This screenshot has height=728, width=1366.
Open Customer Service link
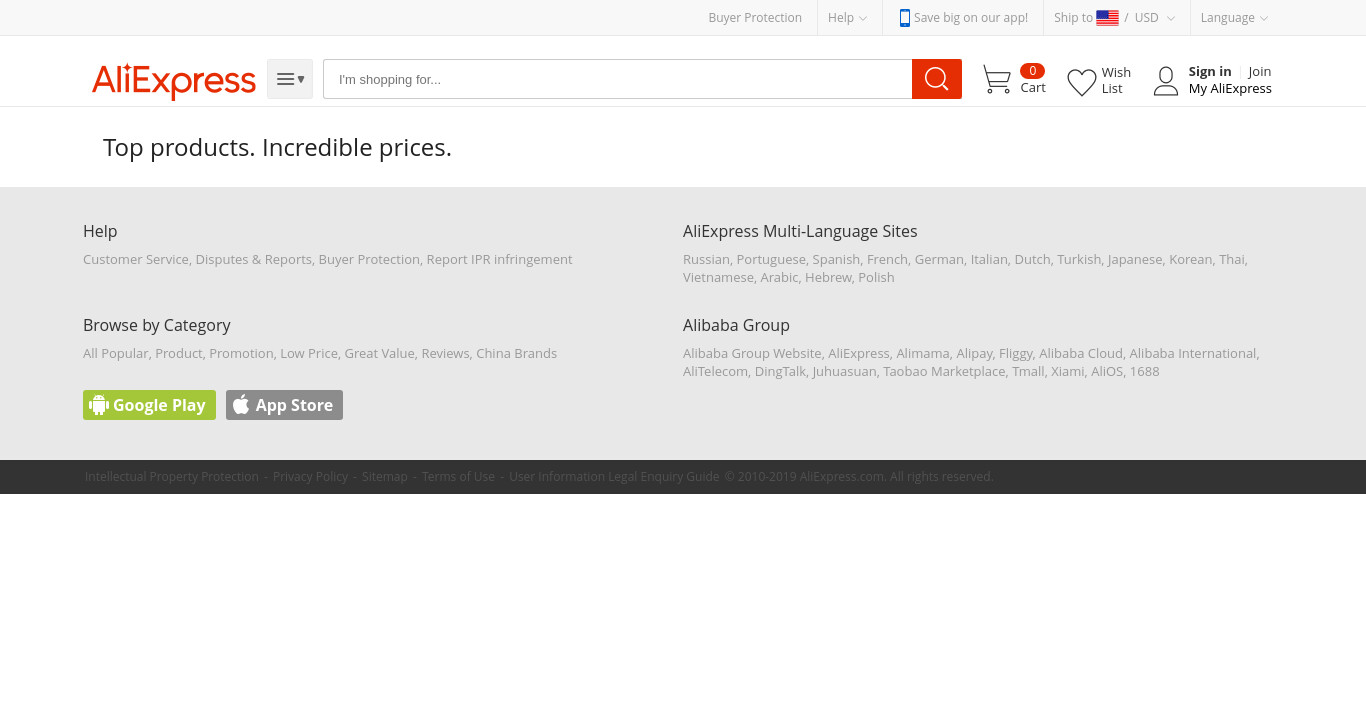point(136,259)
